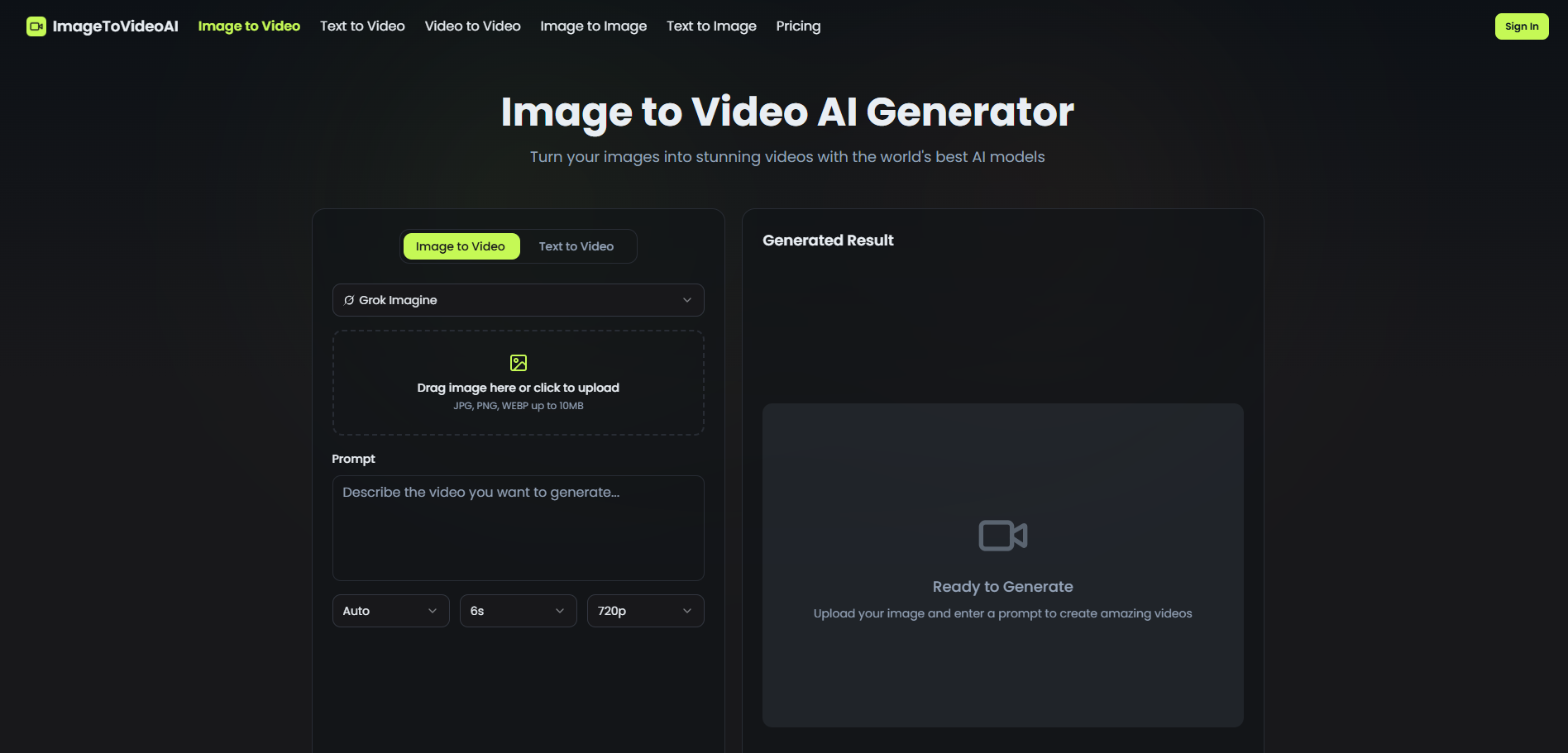Open the Text to Video page from top nav

[361, 26]
